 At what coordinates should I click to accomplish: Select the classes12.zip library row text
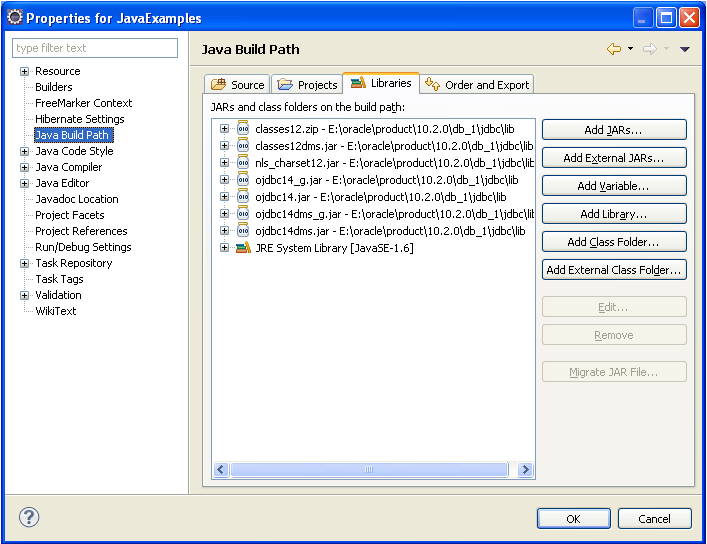point(385,129)
